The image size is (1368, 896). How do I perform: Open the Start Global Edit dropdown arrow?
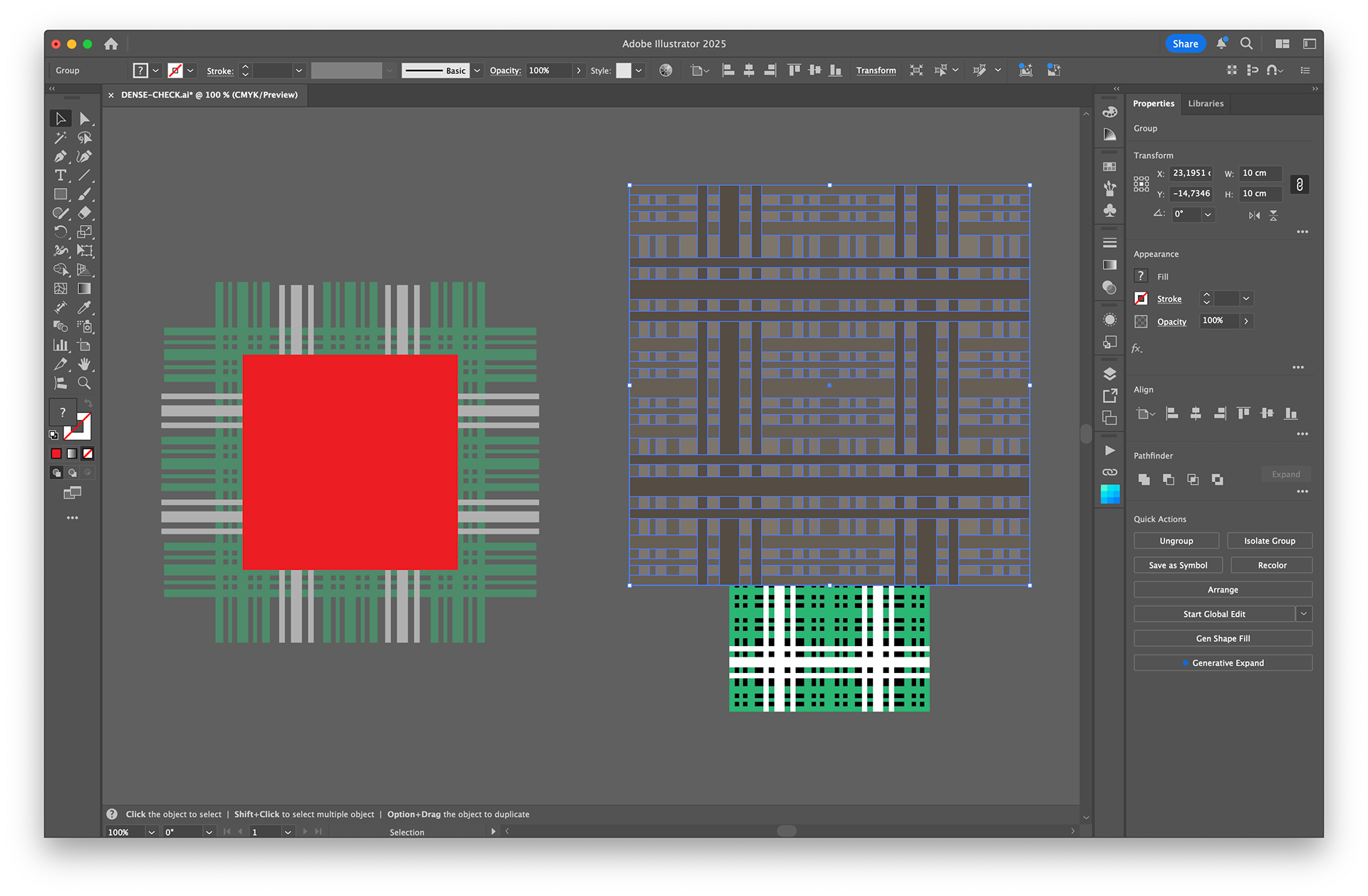[x=1304, y=614]
